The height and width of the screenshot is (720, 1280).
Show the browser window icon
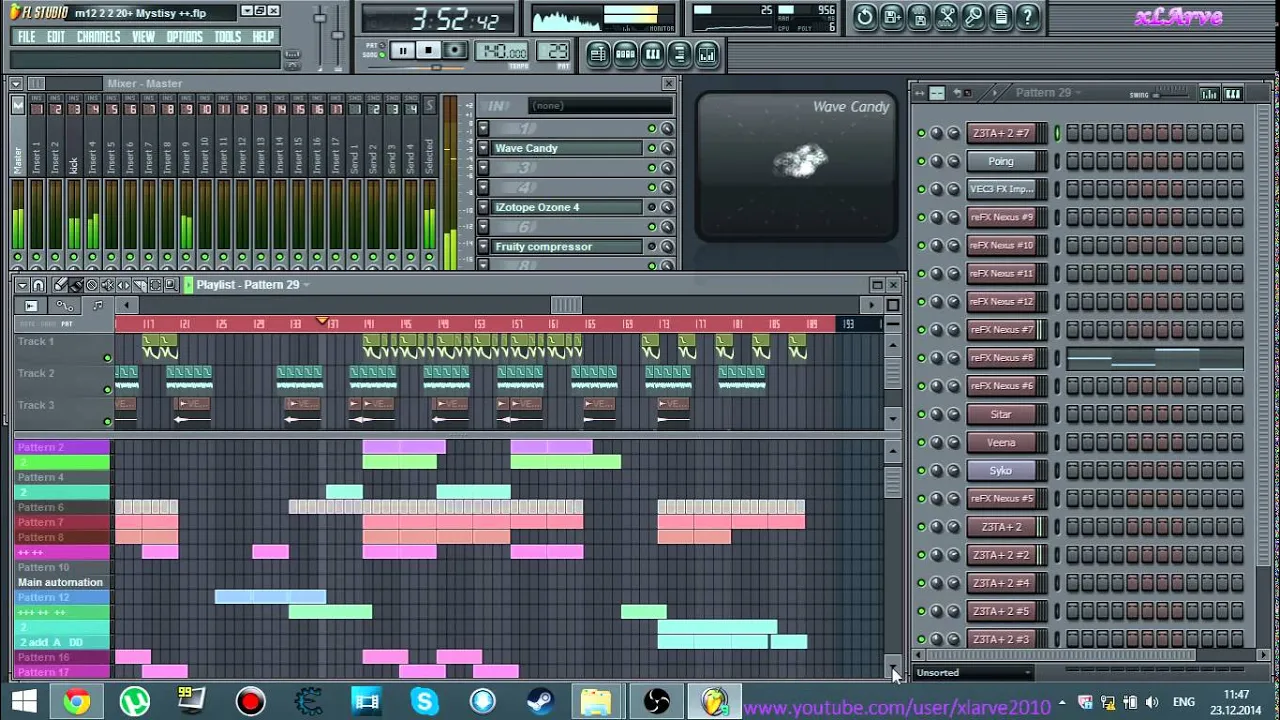(x=679, y=54)
